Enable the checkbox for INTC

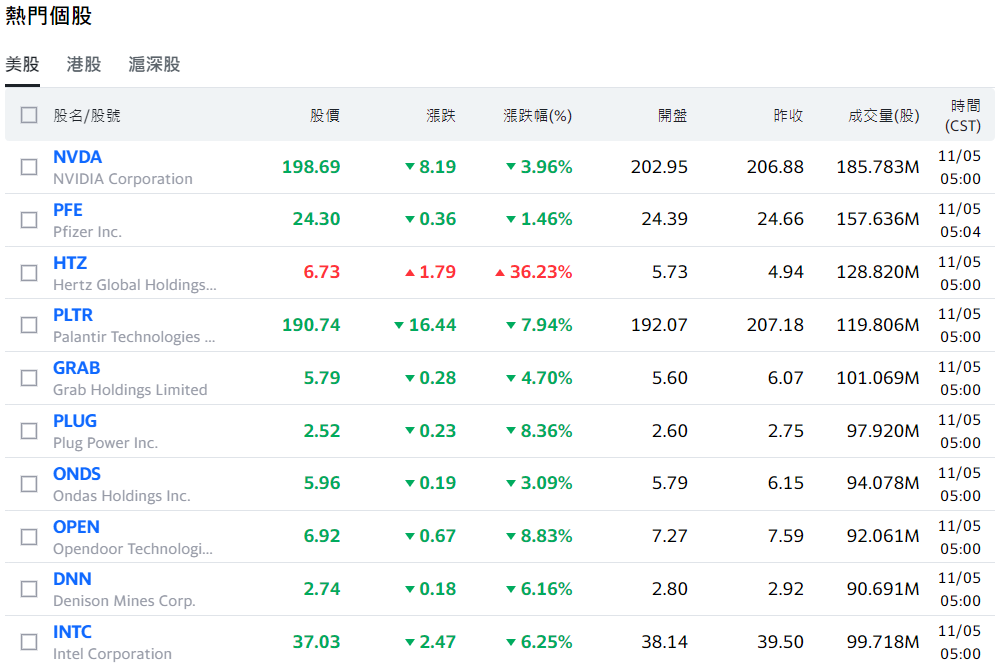pos(29,642)
